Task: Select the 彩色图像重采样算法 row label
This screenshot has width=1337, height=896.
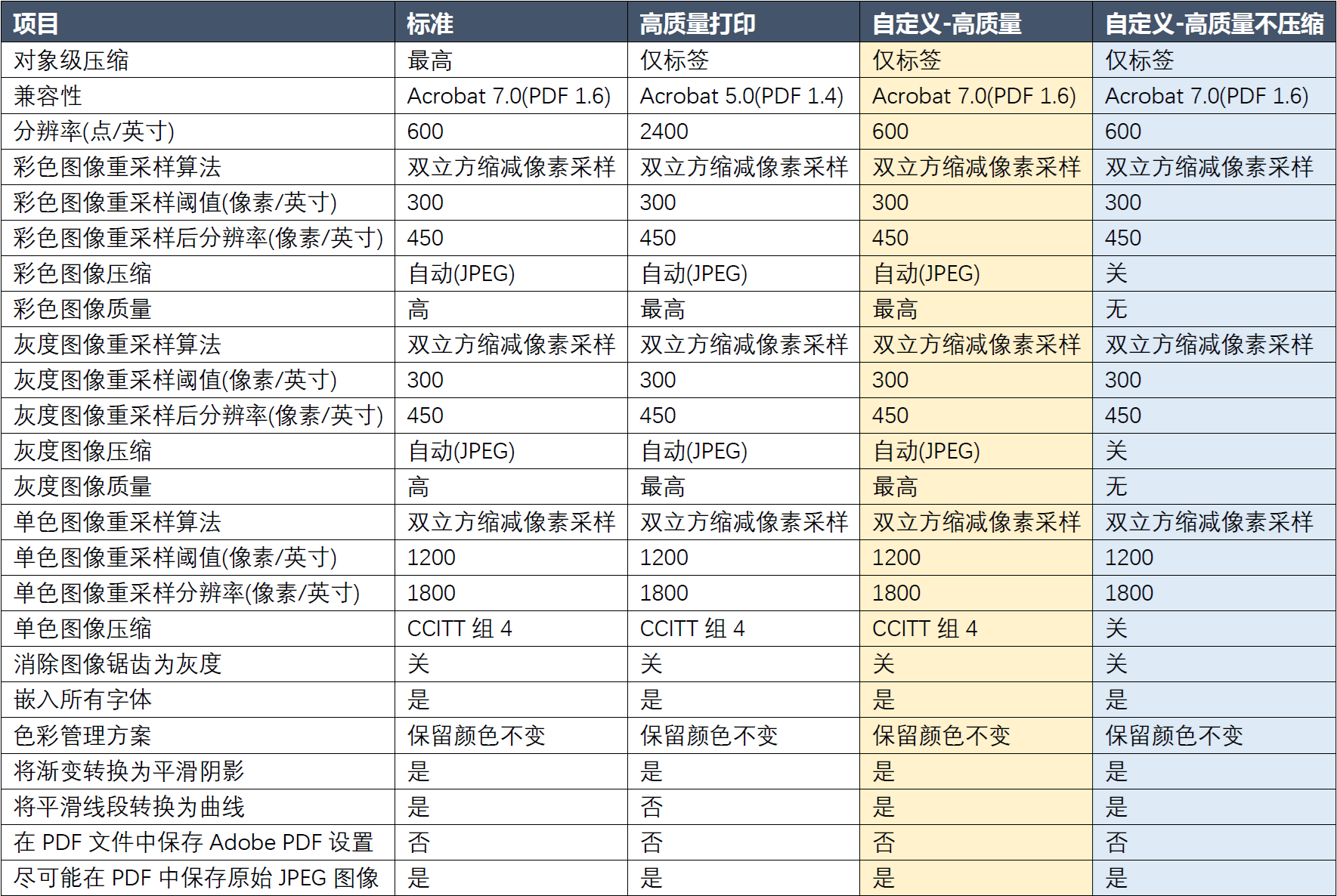Action: point(117,167)
